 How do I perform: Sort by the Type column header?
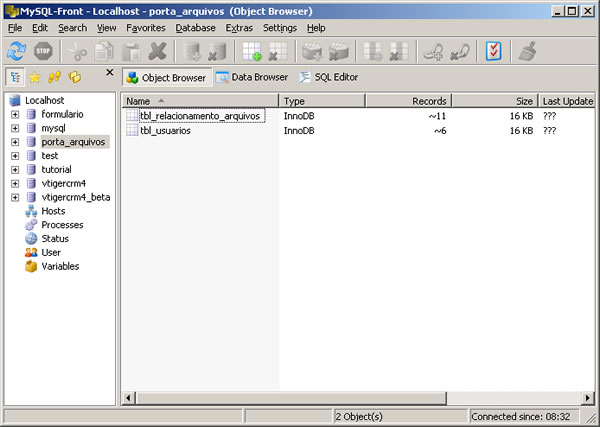coord(322,101)
